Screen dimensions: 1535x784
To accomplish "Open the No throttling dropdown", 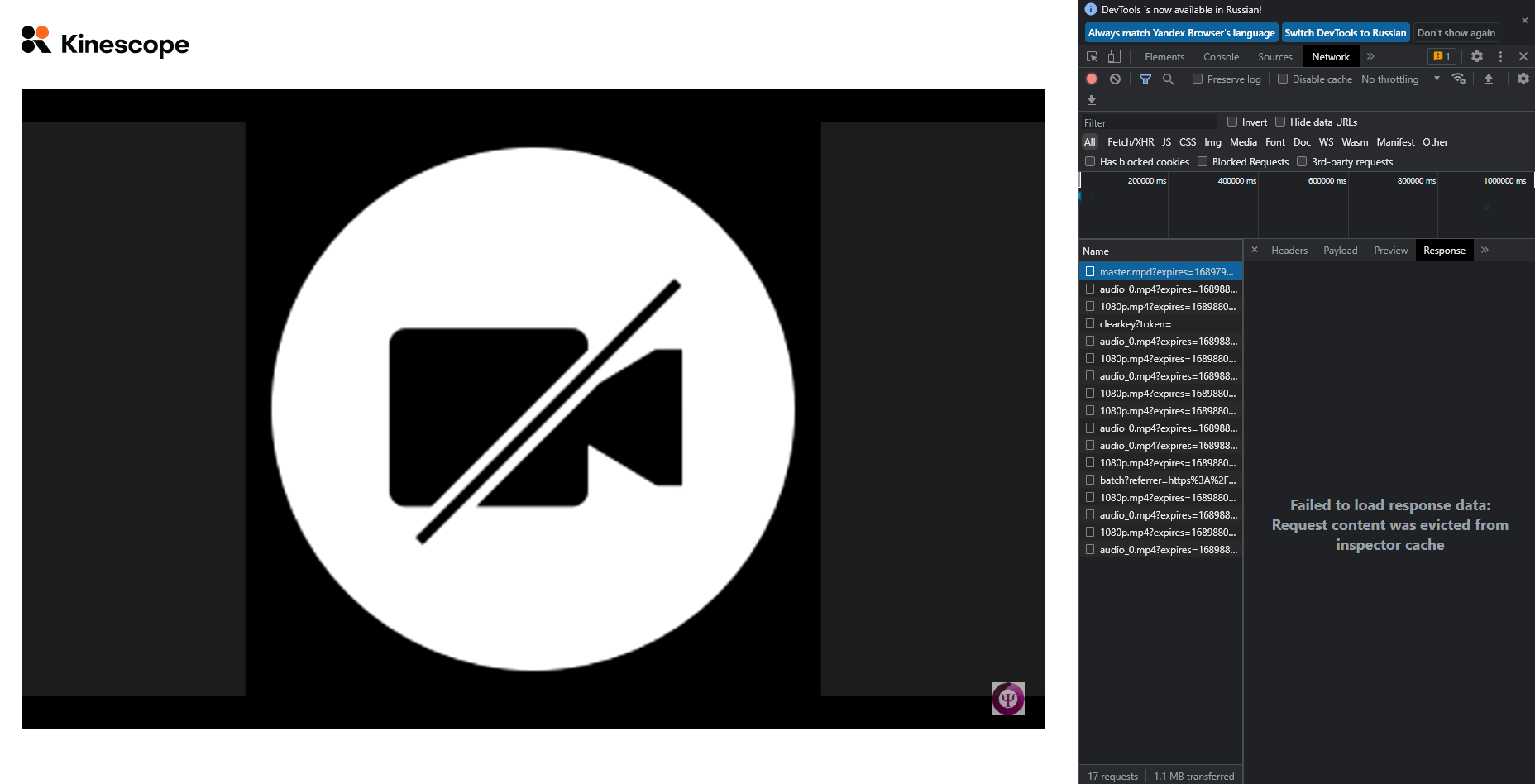I will tap(1400, 79).
